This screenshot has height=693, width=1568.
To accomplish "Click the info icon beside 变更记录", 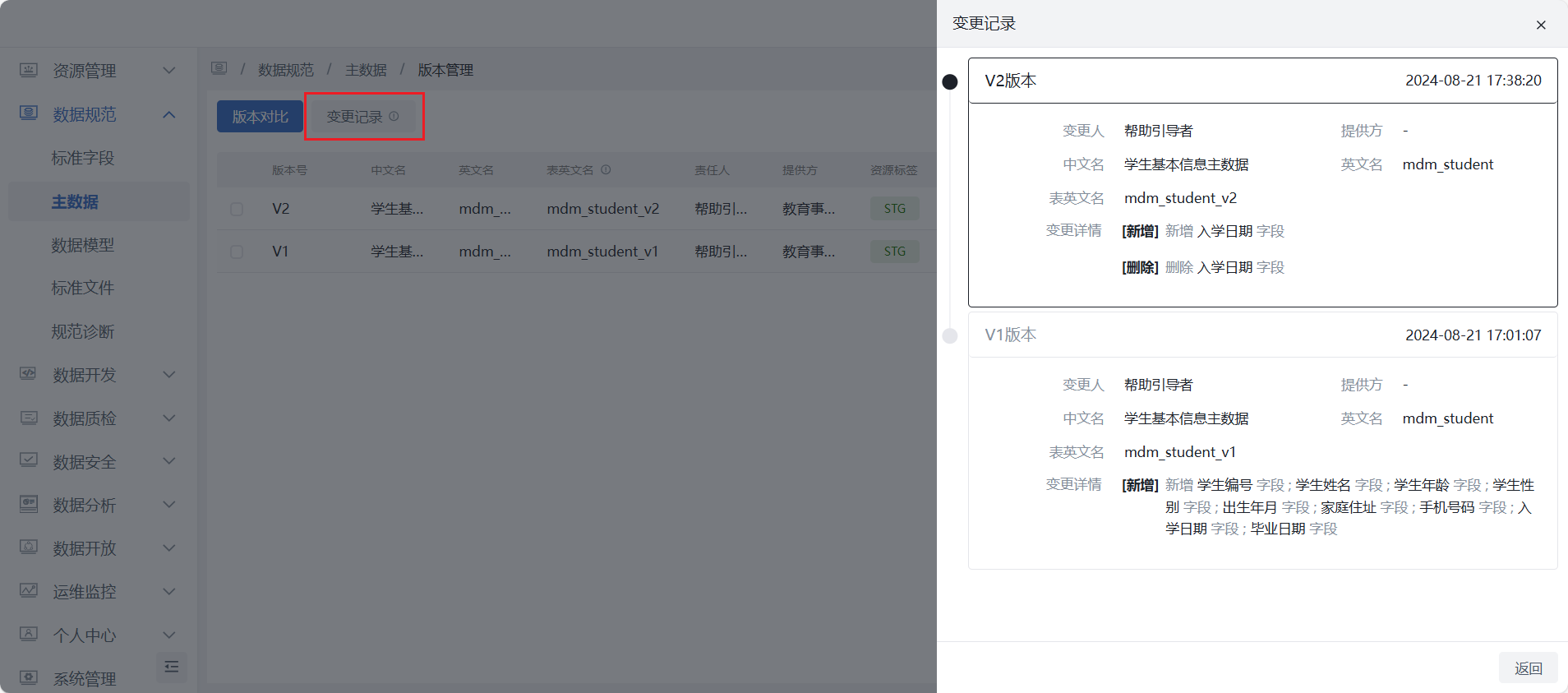I will pyautogui.click(x=394, y=116).
